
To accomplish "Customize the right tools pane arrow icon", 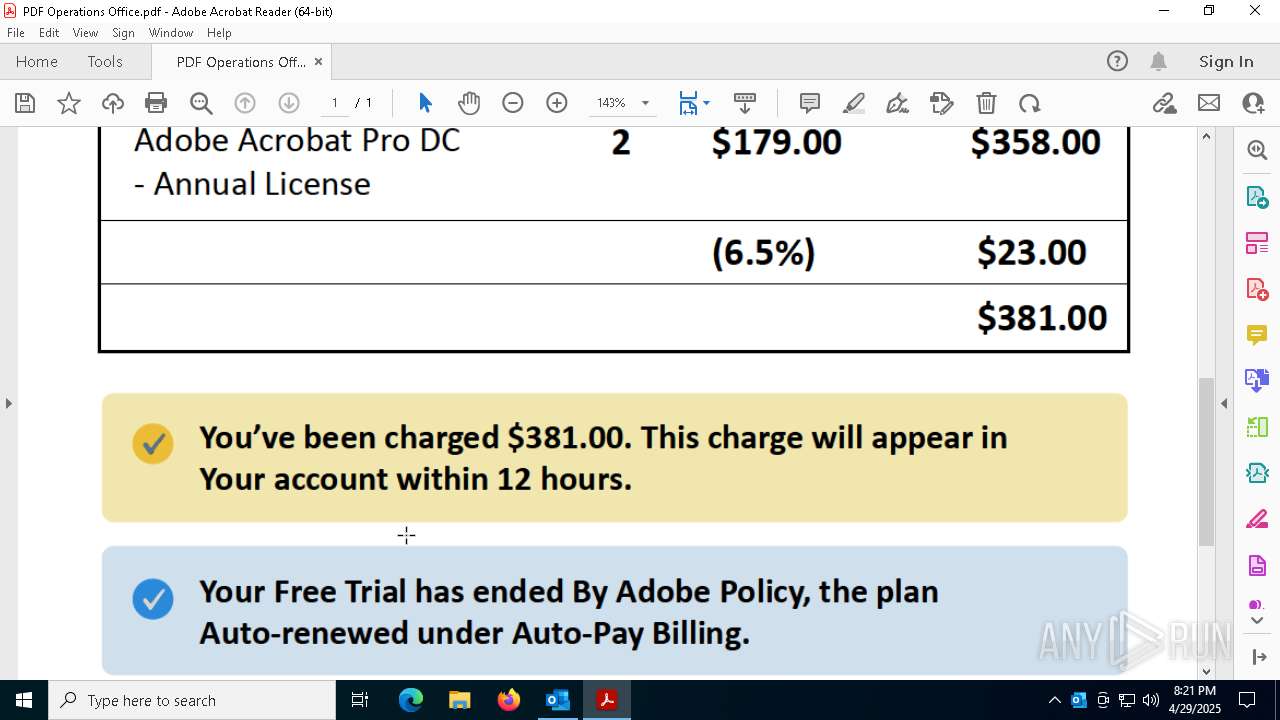I will [1258, 657].
